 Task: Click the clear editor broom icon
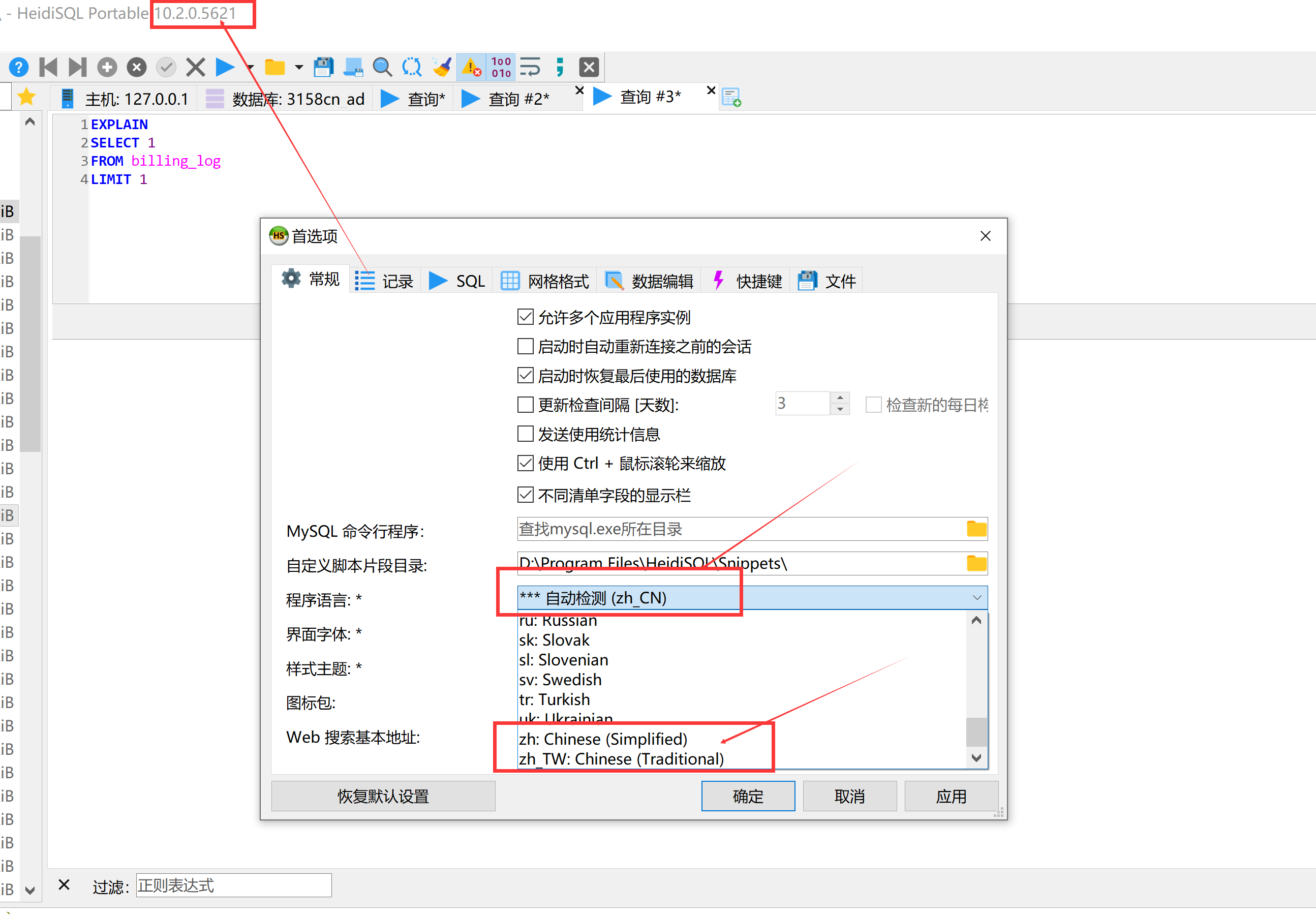tap(441, 67)
